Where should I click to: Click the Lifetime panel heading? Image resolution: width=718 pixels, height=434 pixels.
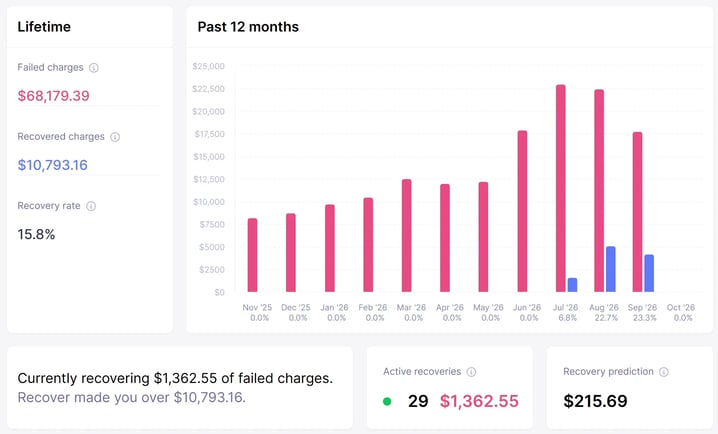(44, 27)
